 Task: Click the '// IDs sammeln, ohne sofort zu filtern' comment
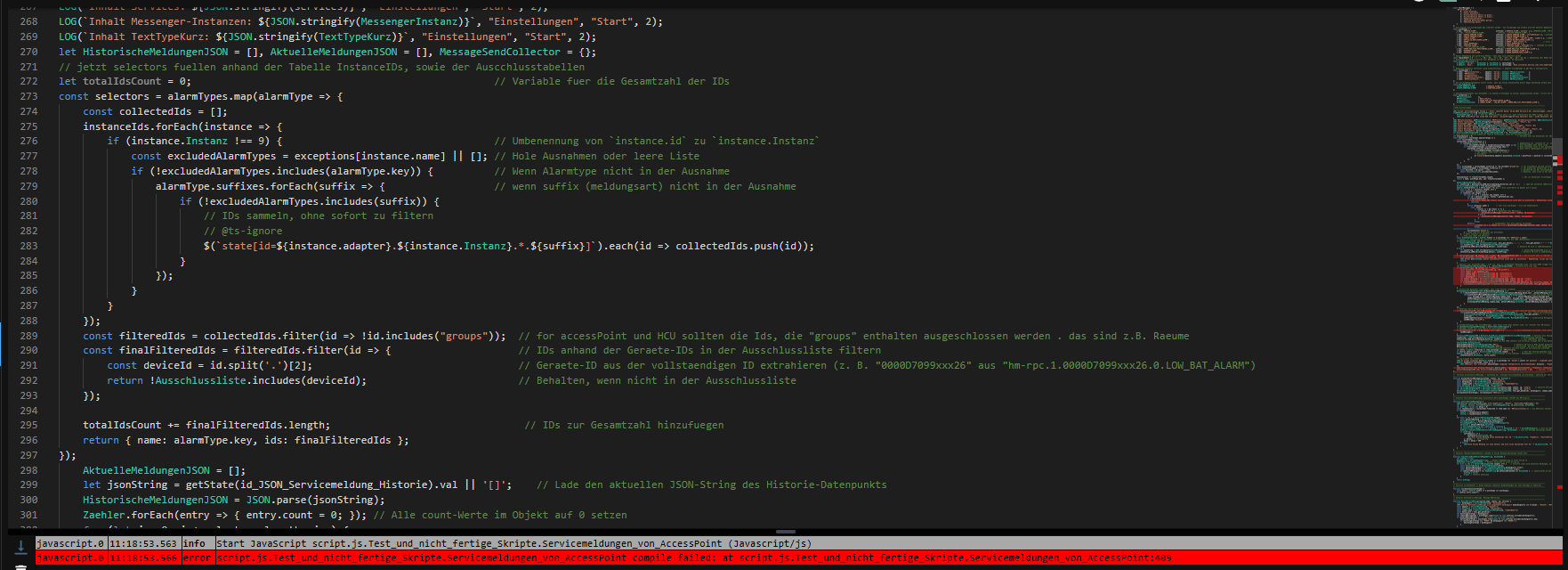click(319, 216)
